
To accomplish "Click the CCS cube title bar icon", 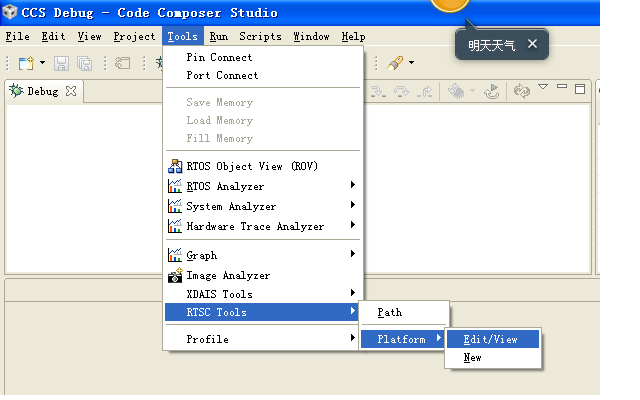I will click(9, 12).
